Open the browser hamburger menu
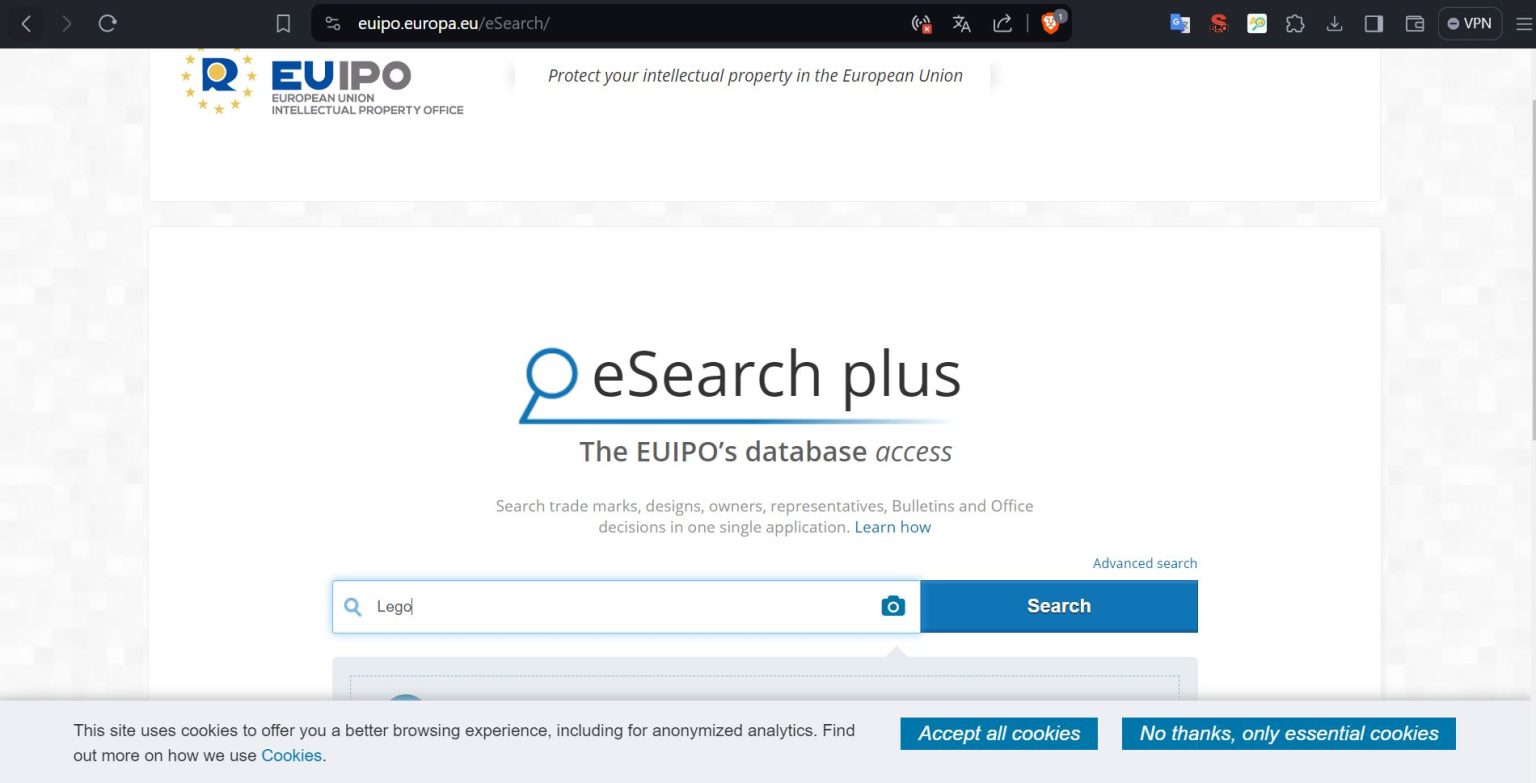Screen dimensions: 1536x783 point(1523,24)
